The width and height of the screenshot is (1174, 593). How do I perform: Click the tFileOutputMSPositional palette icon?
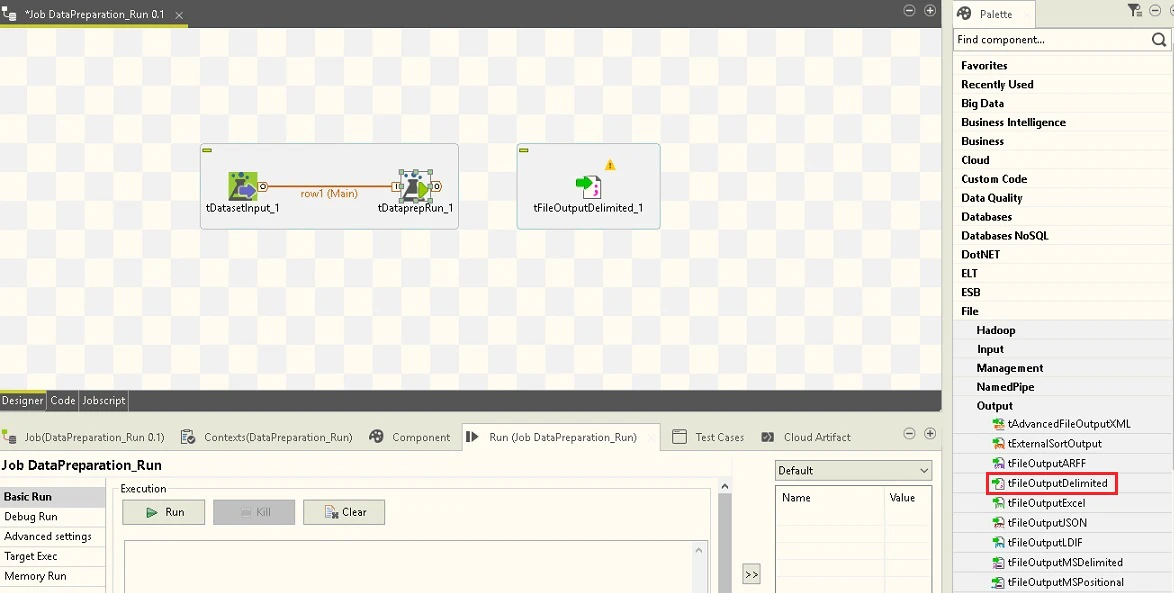(998, 583)
